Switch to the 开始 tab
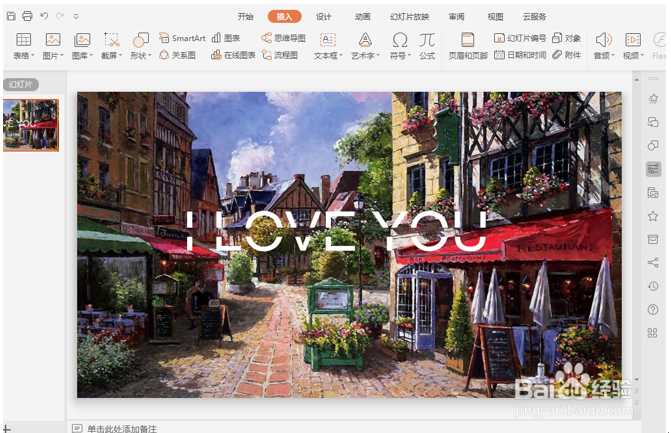Screen dimensions: 671x433 tap(245, 17)
